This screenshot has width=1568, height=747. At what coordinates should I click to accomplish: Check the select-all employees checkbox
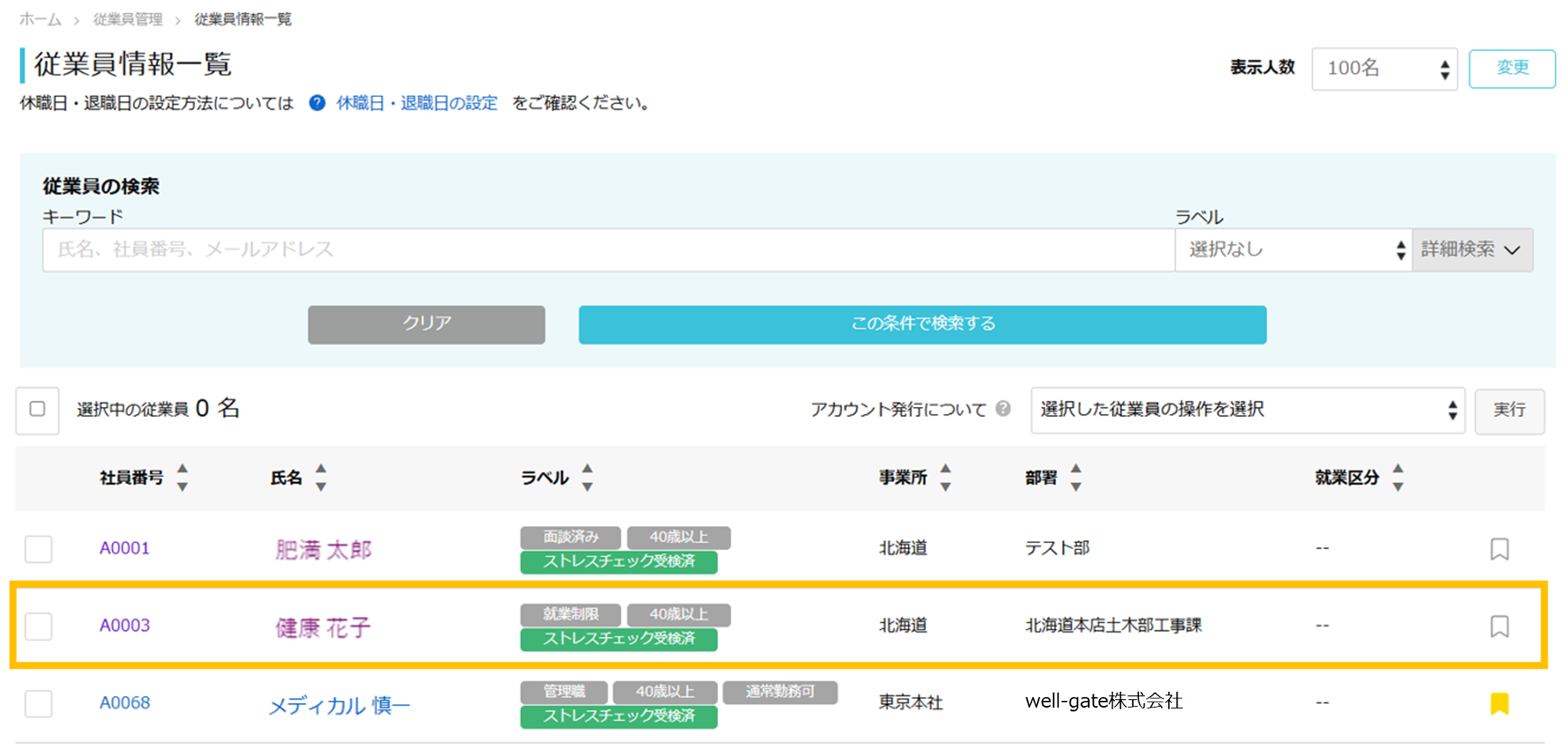pos(37,409)
